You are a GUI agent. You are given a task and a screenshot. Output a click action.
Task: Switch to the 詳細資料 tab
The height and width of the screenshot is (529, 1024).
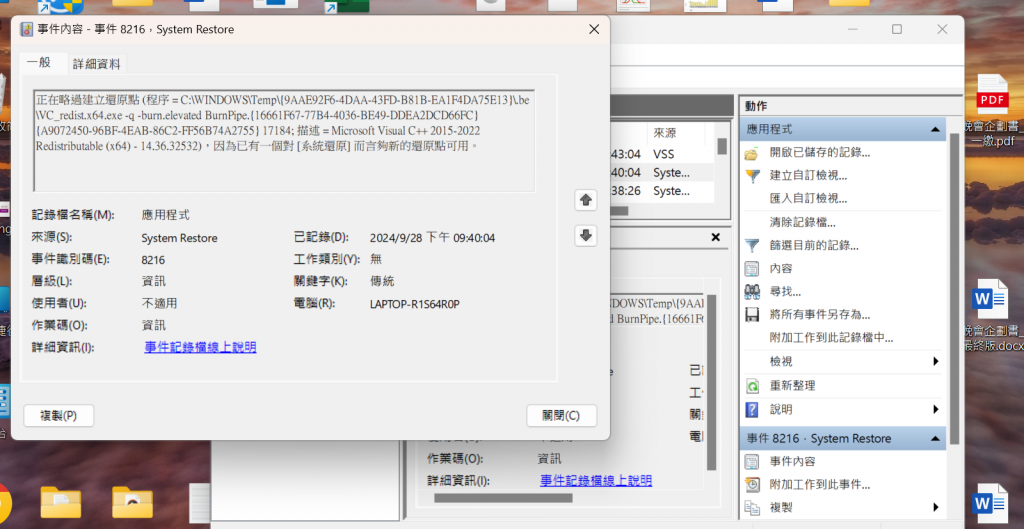97,64
